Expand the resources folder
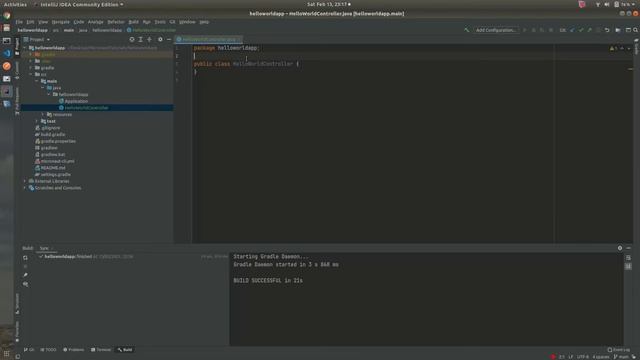The image size is (640, 360). 43,115
